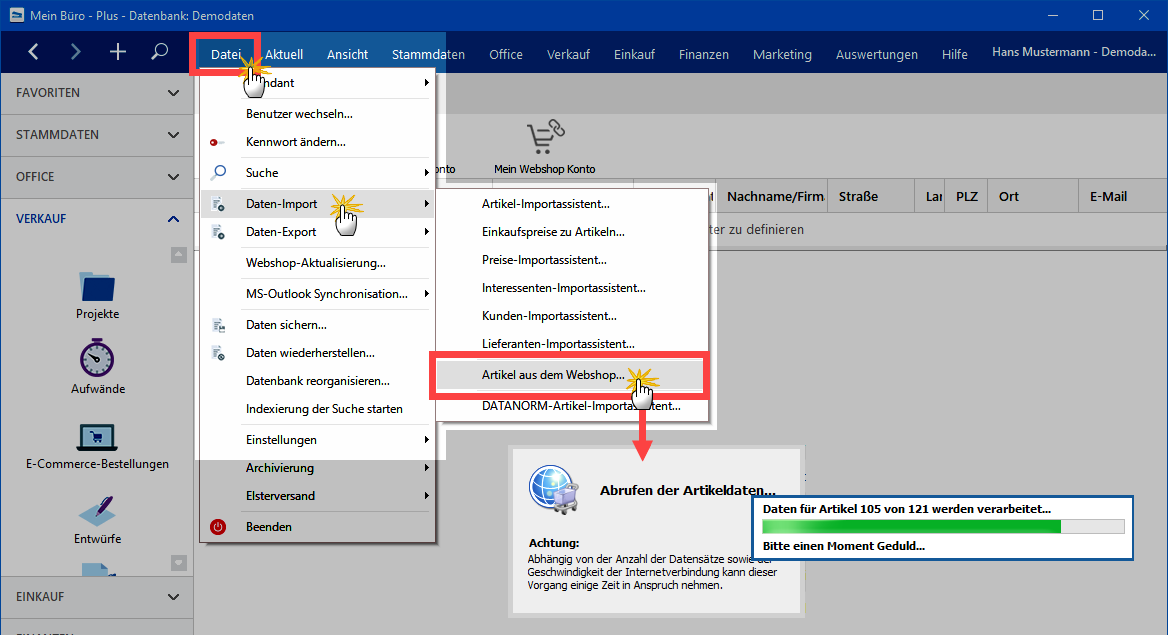Viewport: 1168px width, 635px height.
Task: Select Benutzer wechseln menu entry
Action: [x=318, y=113]
